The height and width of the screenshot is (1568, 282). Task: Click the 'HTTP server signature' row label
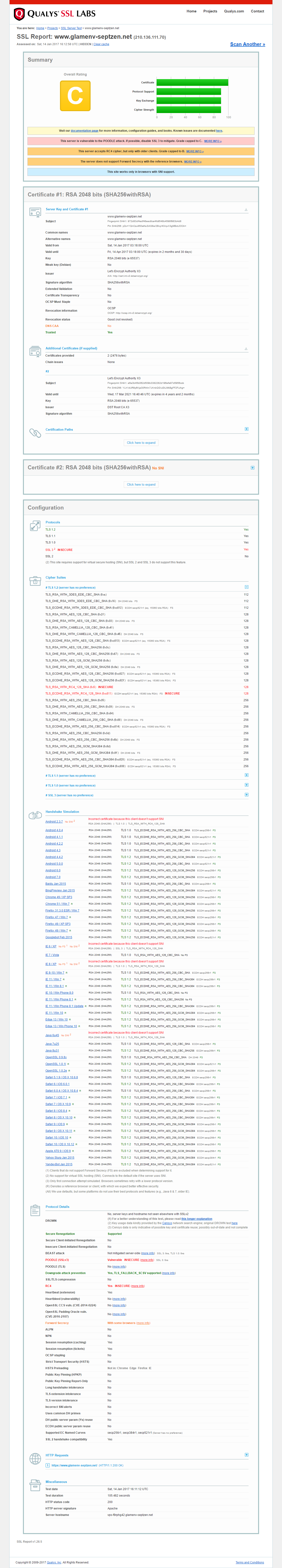(61, 1508)
